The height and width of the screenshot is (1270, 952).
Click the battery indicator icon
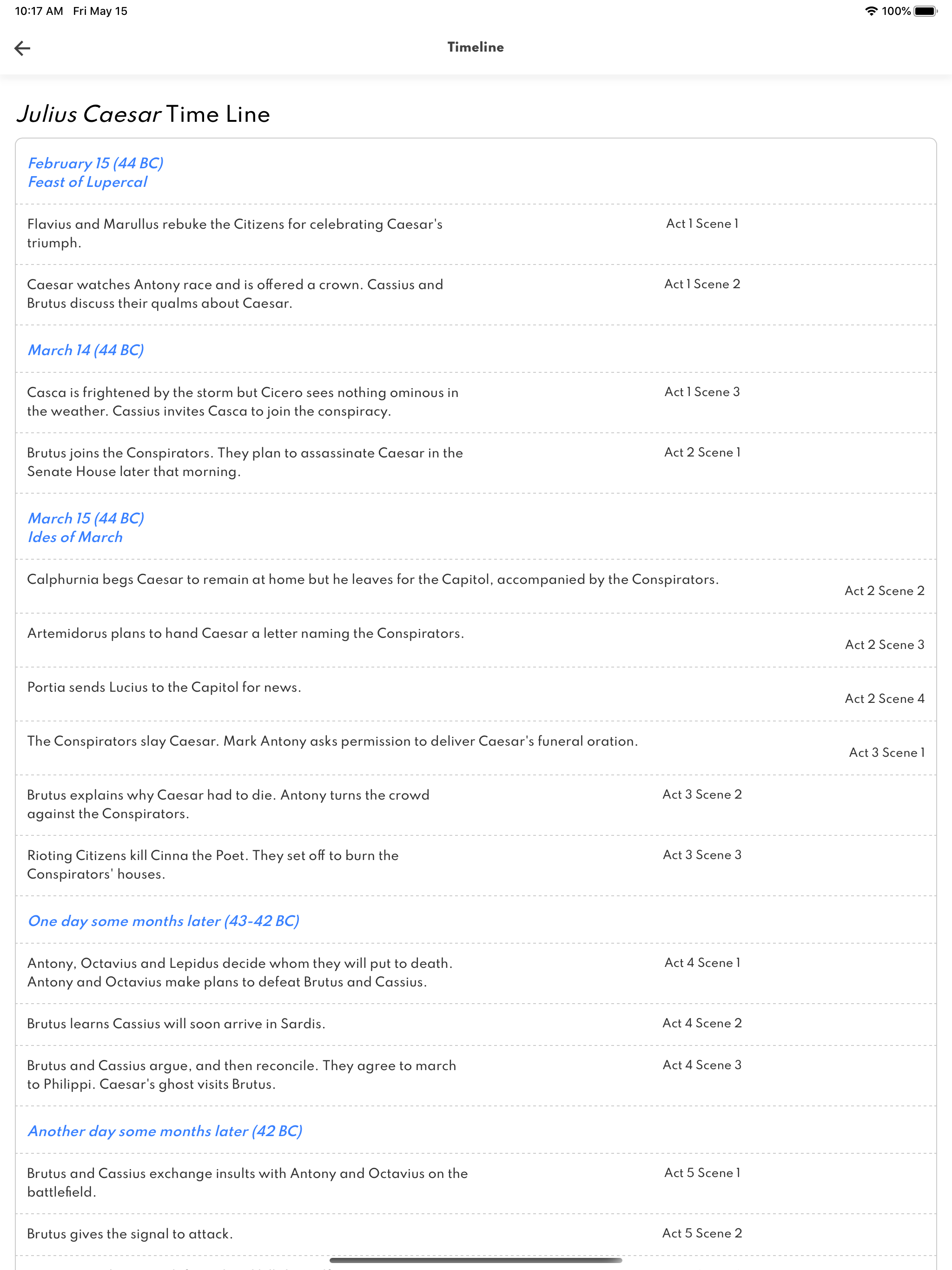pyautogui.click(x=925, y=10)
